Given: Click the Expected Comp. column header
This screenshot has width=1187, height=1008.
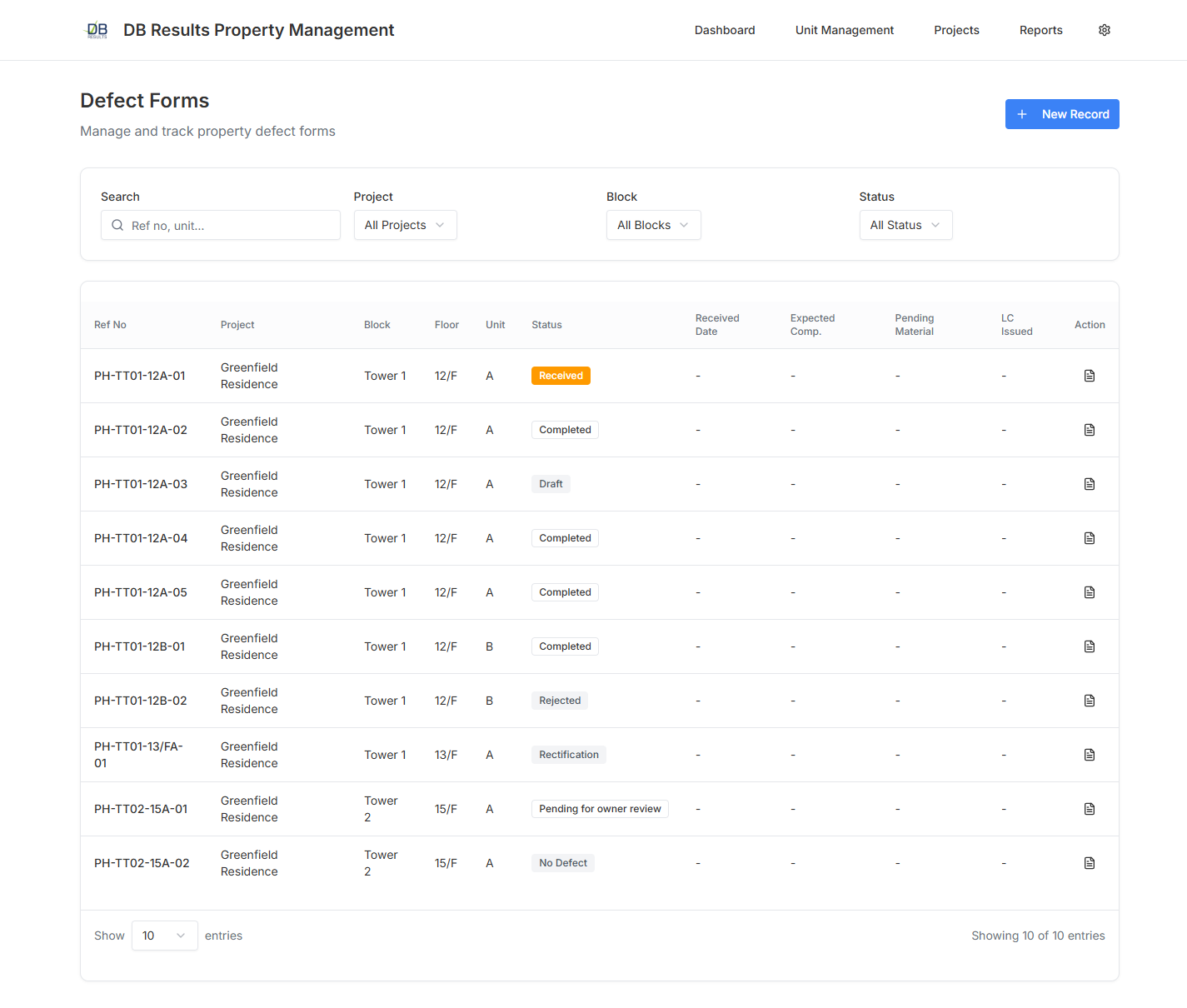Looking at the screenshot, I should (x=812, y=325).
